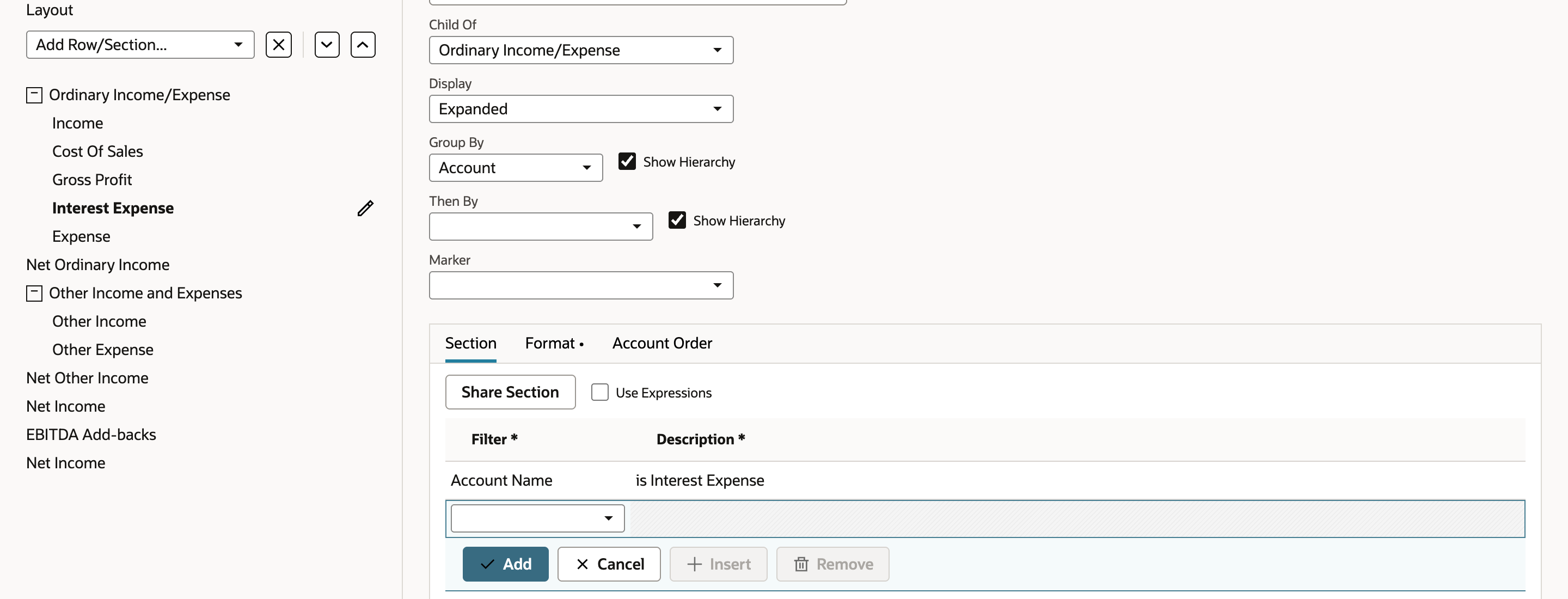1568x599 pixels.
Task: Open the empty Filter dropdown in new row
Action: click(537, 518)
